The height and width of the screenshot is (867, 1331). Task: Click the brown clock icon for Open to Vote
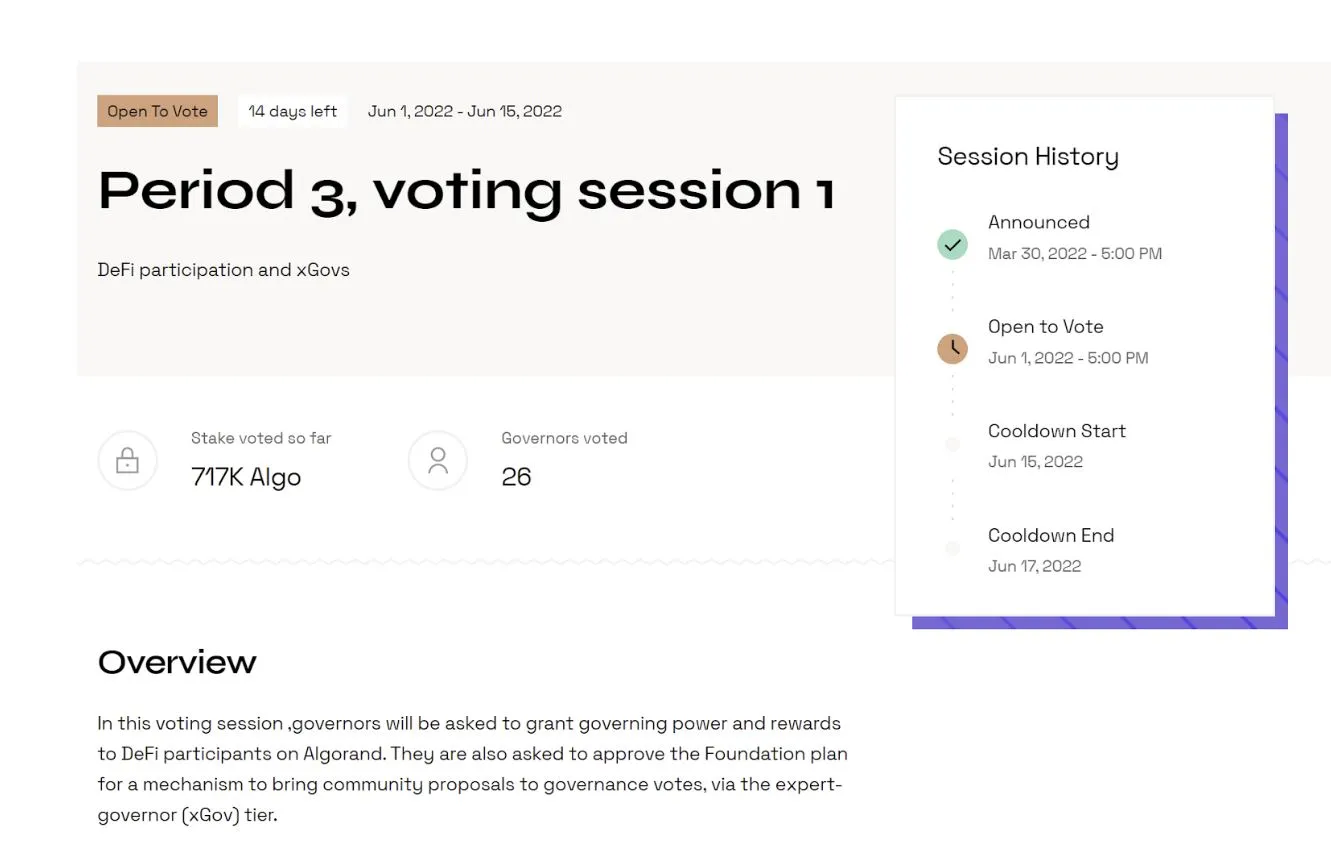click(952, 348)
